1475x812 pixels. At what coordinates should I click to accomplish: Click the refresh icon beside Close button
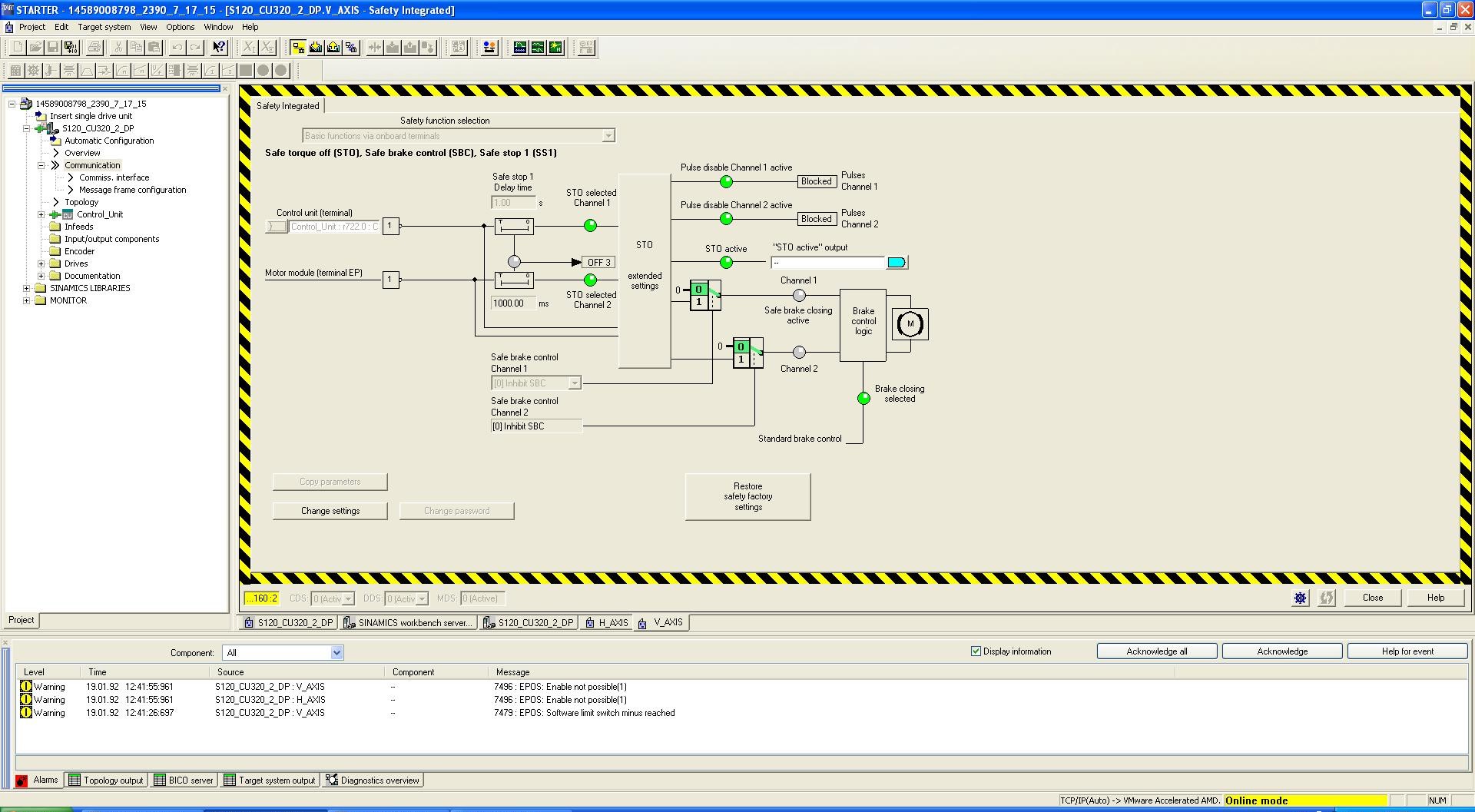1327,598
